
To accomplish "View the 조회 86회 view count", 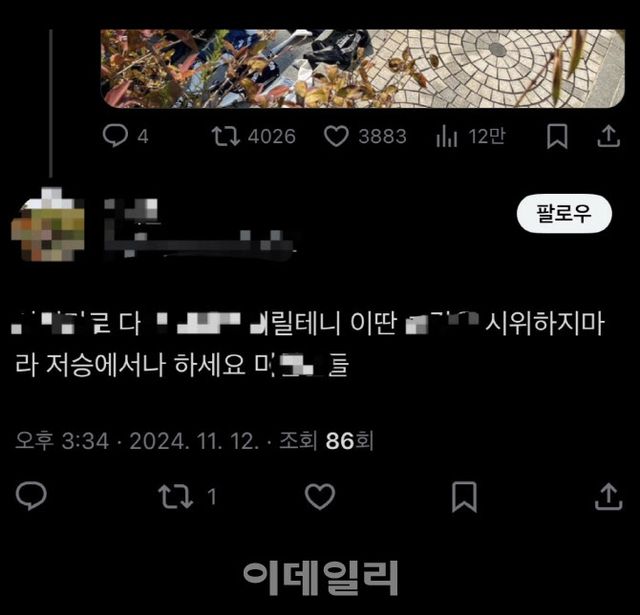I will point(326,441).
